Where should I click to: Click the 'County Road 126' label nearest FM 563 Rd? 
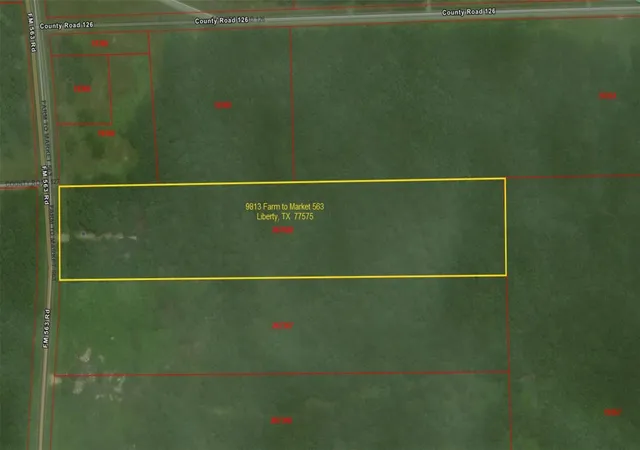[x=67, y=25]
